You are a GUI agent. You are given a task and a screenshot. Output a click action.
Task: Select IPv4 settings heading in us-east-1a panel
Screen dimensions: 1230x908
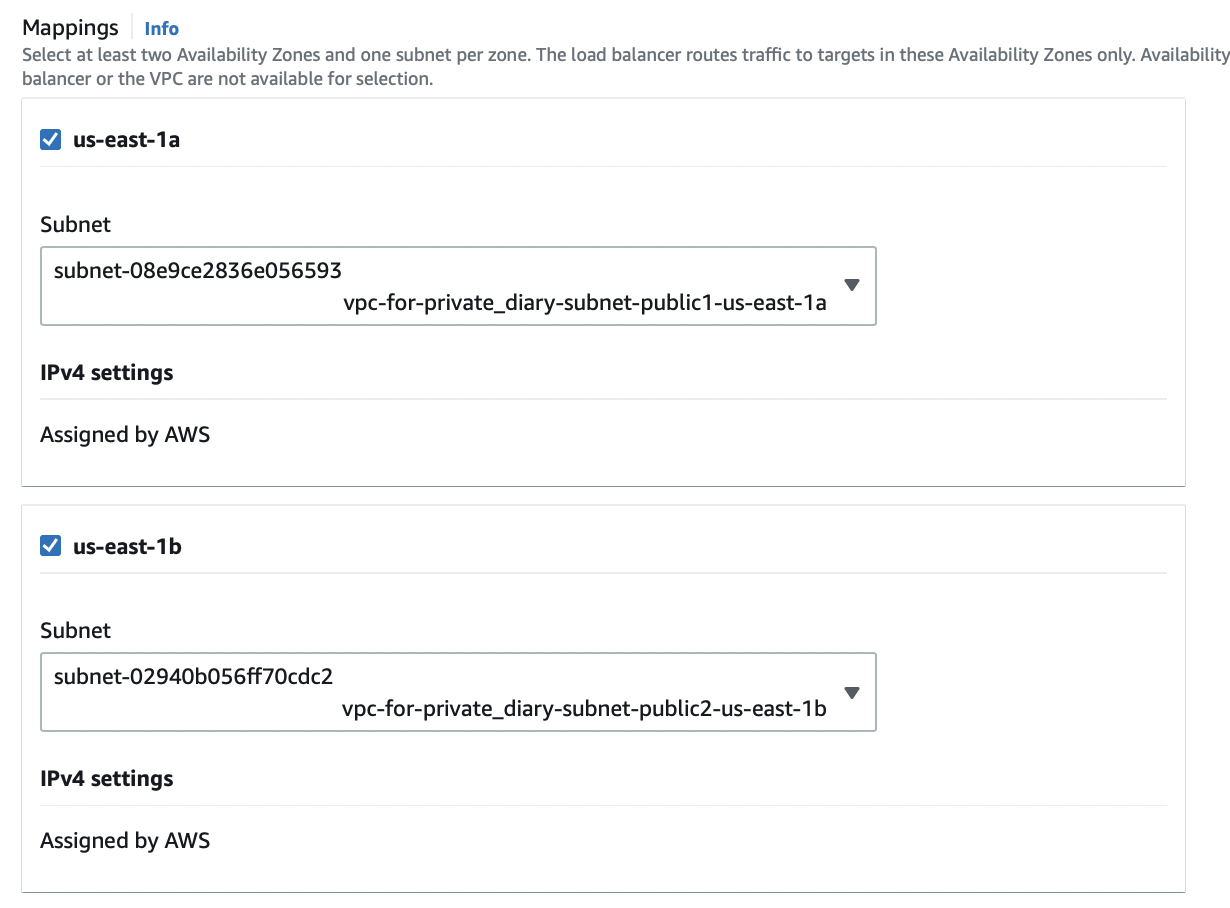106,373
